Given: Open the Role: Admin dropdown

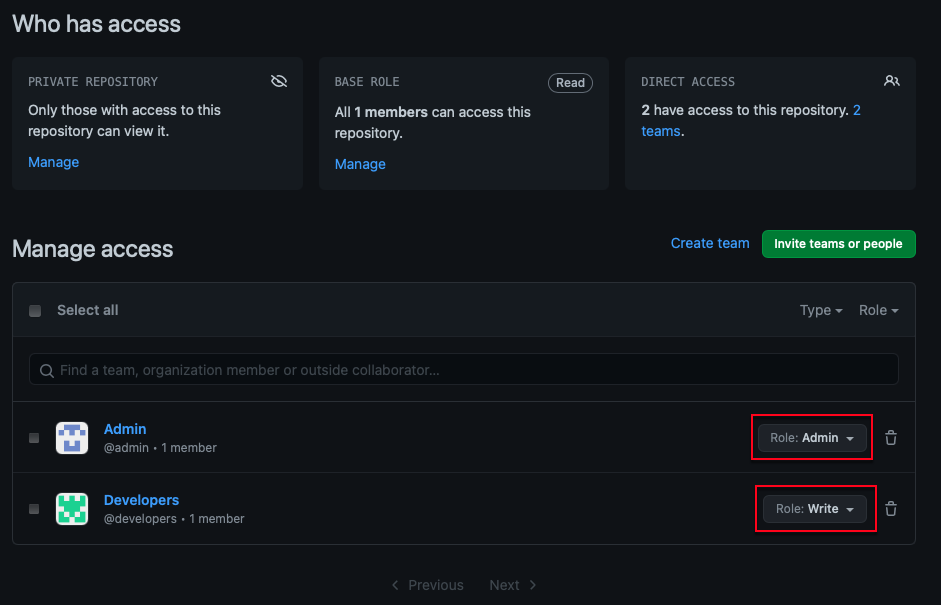Looking at the screenshot, I should [x=811, y=438].
